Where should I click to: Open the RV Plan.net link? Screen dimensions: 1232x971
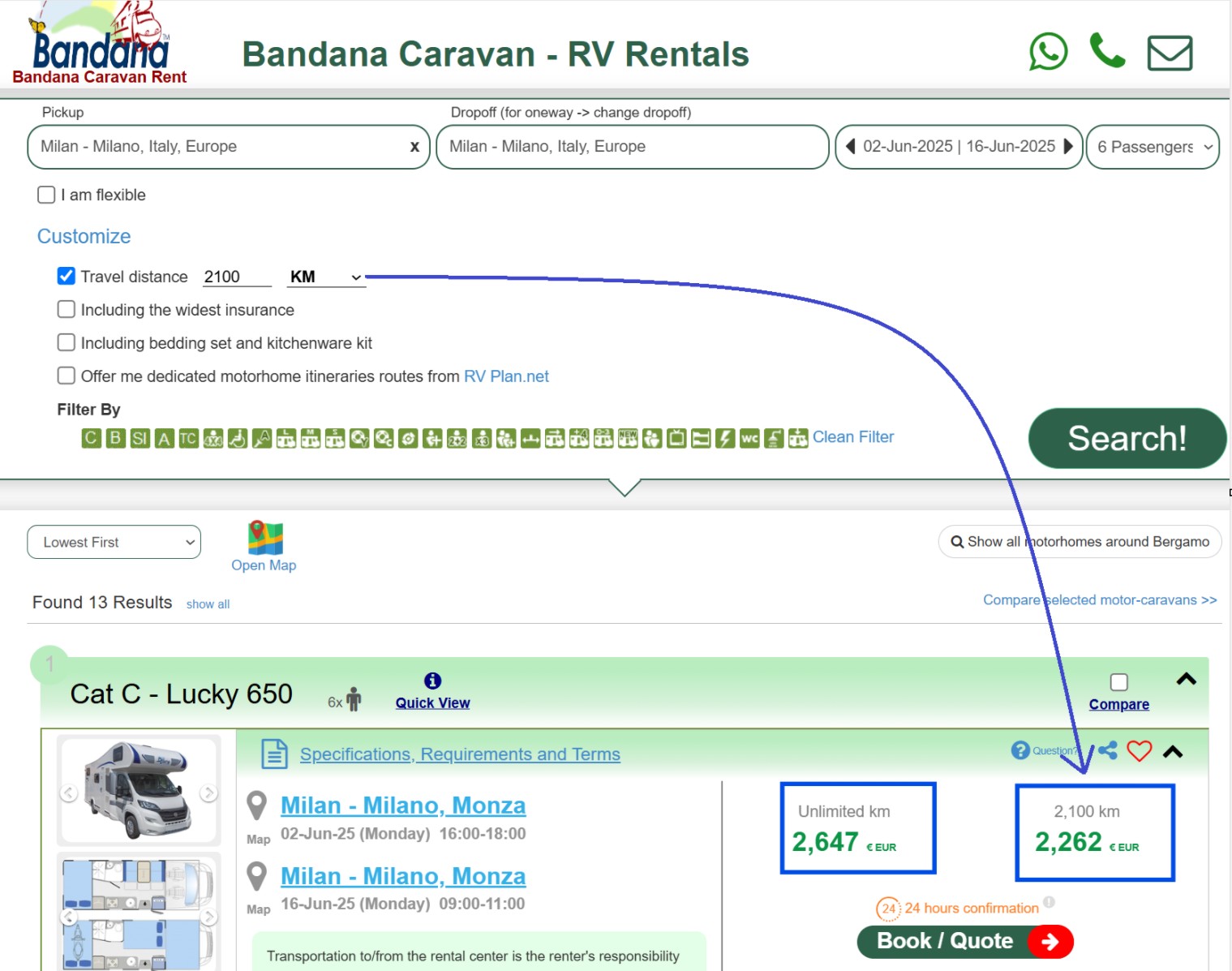click(506, 376)
